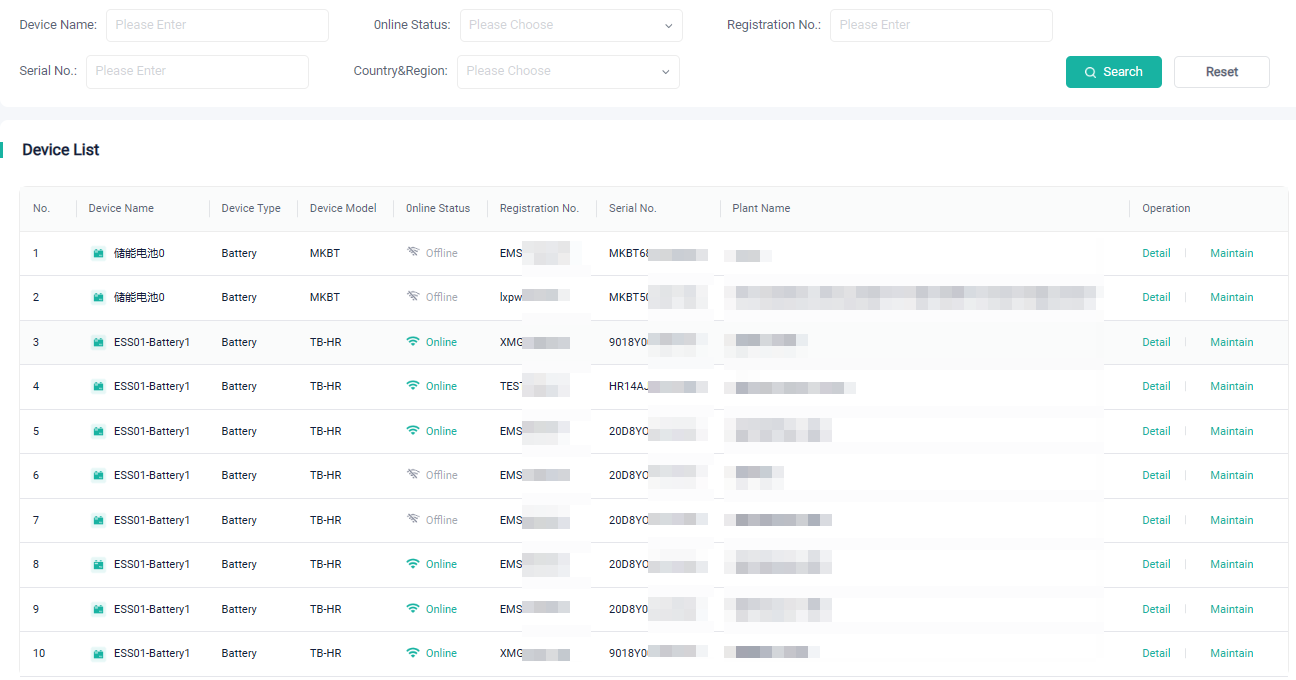Screen dimensions: 1296x680
Task: Click the battery icon in row 9
Action: (98, 610)
